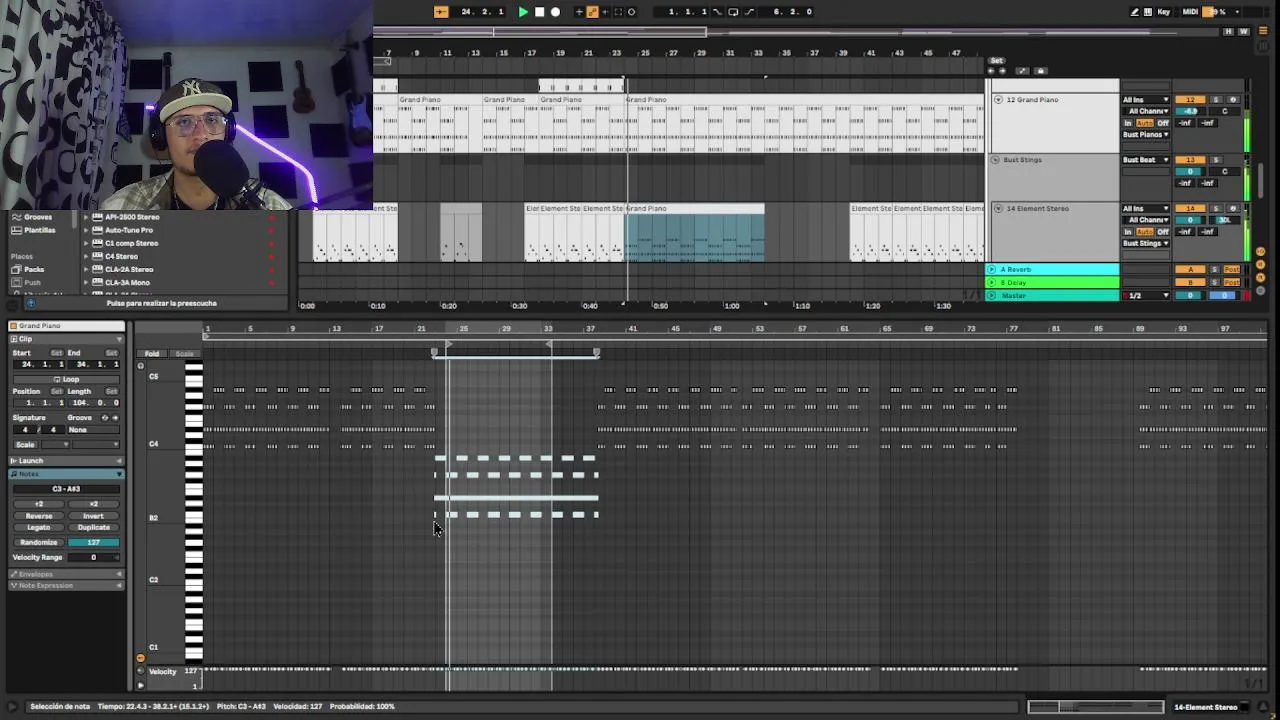
Task: Open Bust Pianos output dropdown
Action: pos(1145,135)
